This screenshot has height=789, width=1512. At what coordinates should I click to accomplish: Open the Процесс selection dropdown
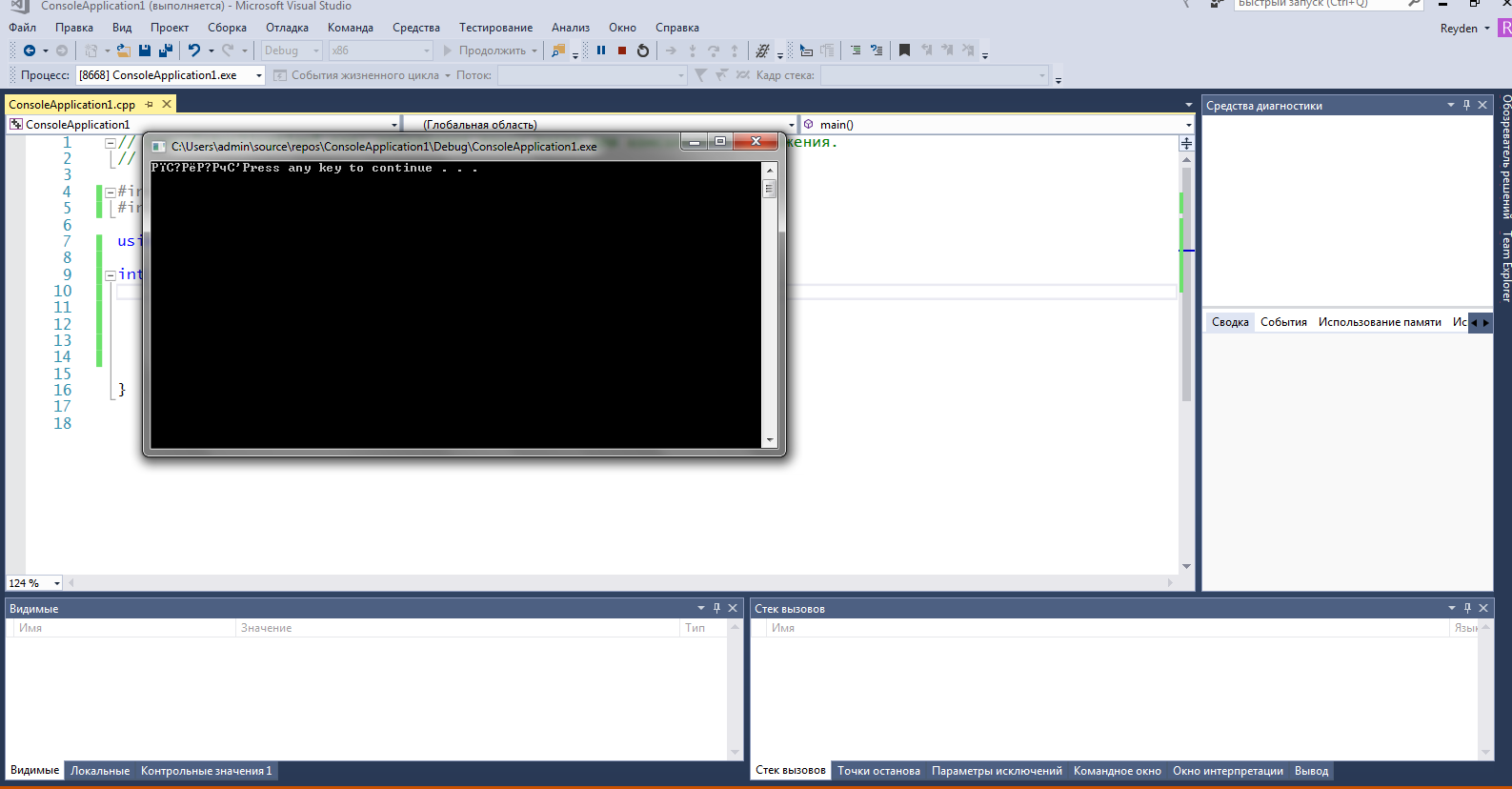coord(258,75)
